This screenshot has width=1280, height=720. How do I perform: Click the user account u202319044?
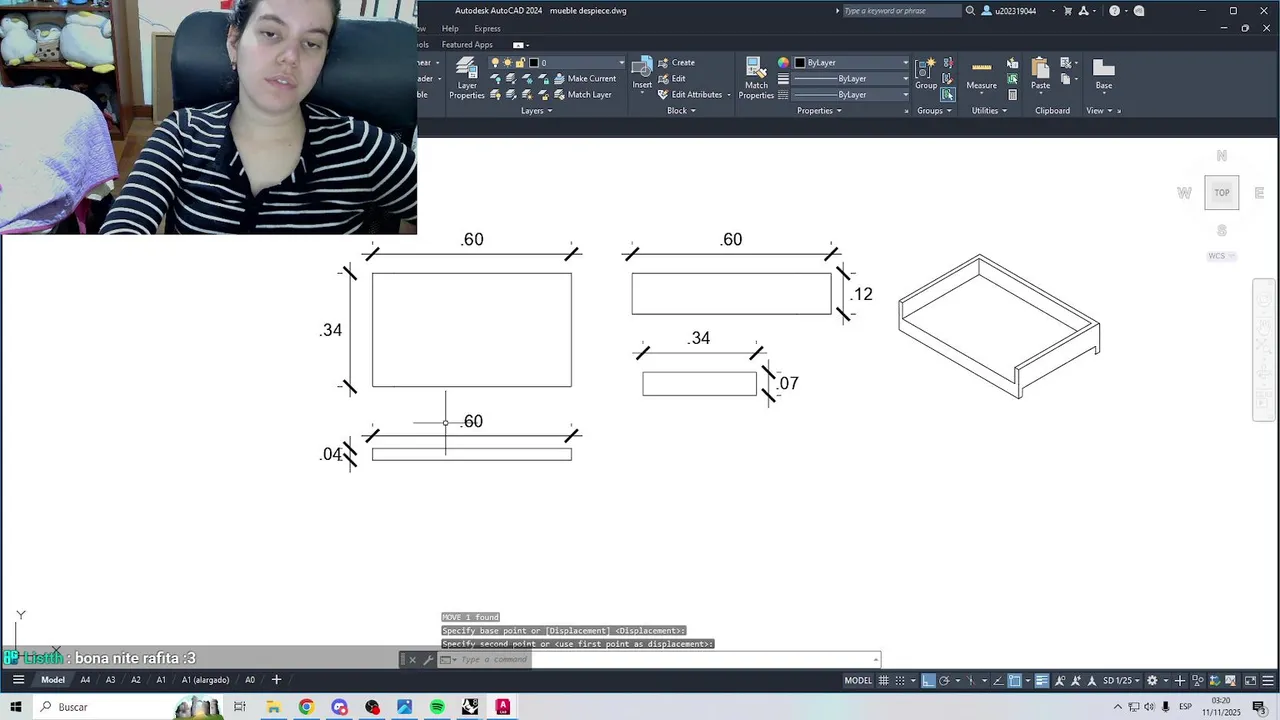[1016, 11]
